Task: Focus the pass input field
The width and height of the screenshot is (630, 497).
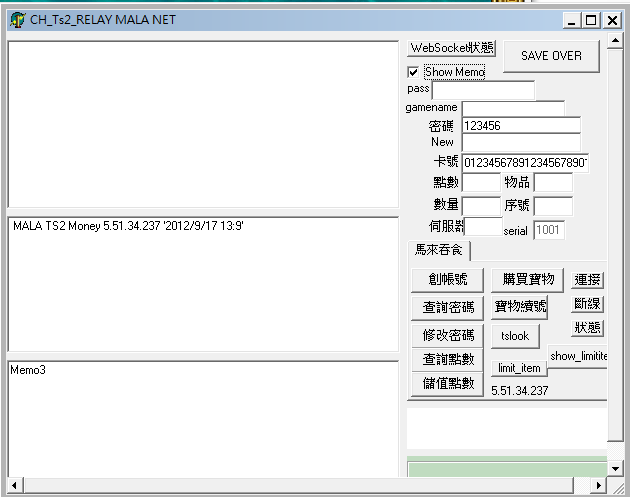Action: click(482, 90)
